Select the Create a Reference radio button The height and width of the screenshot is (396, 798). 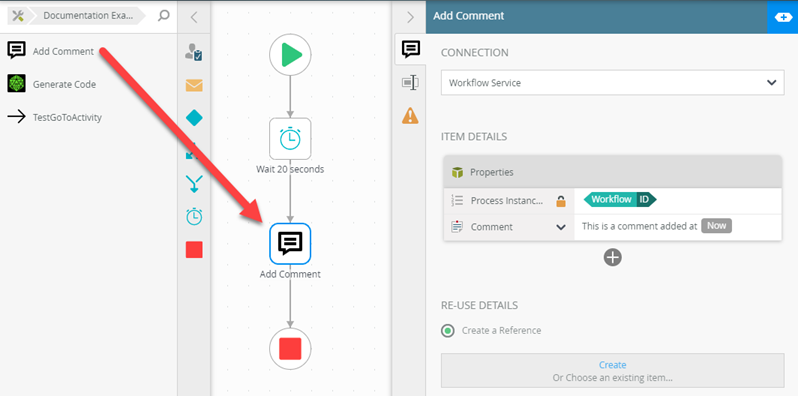[x=447, y=331]
